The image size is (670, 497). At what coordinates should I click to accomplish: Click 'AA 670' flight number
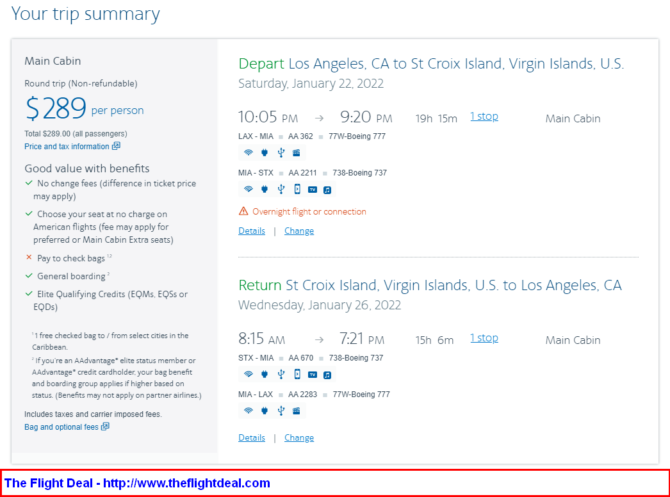click(x=301, y=358)
